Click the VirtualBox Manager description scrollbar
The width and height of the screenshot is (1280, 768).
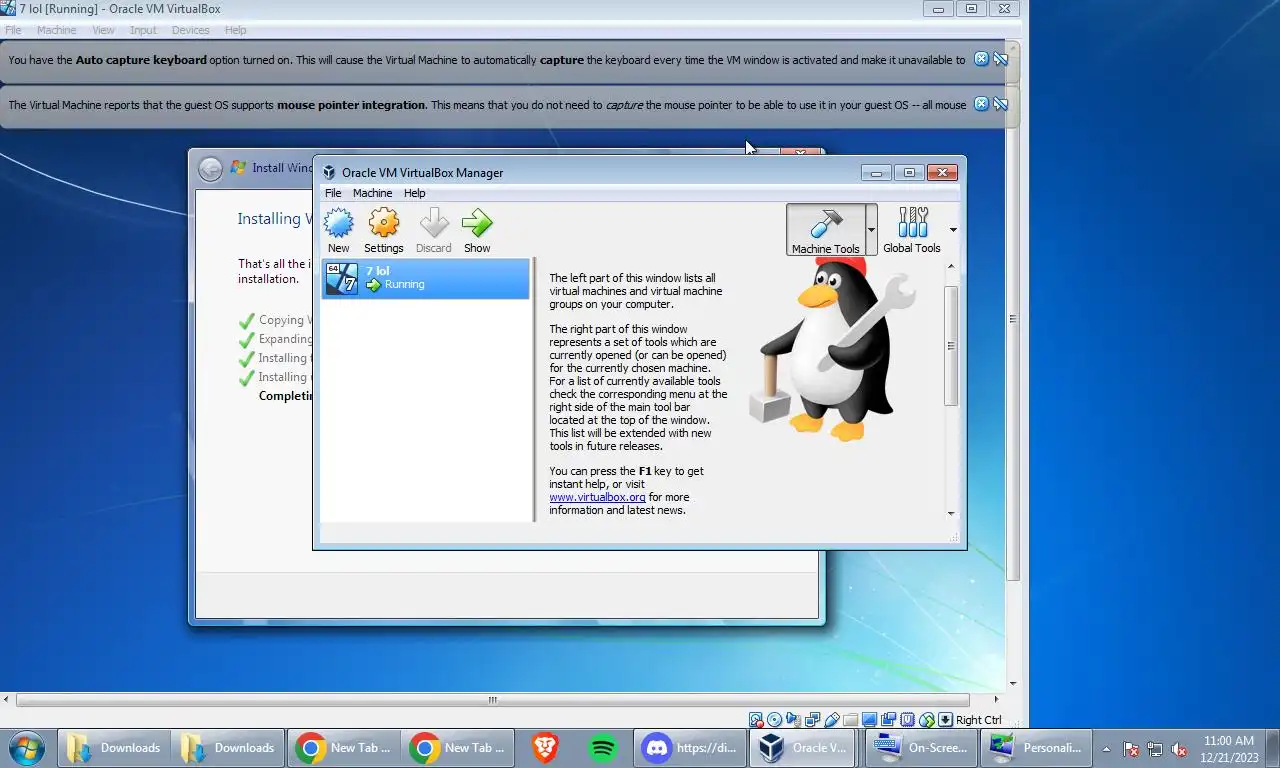coord(951,345)
